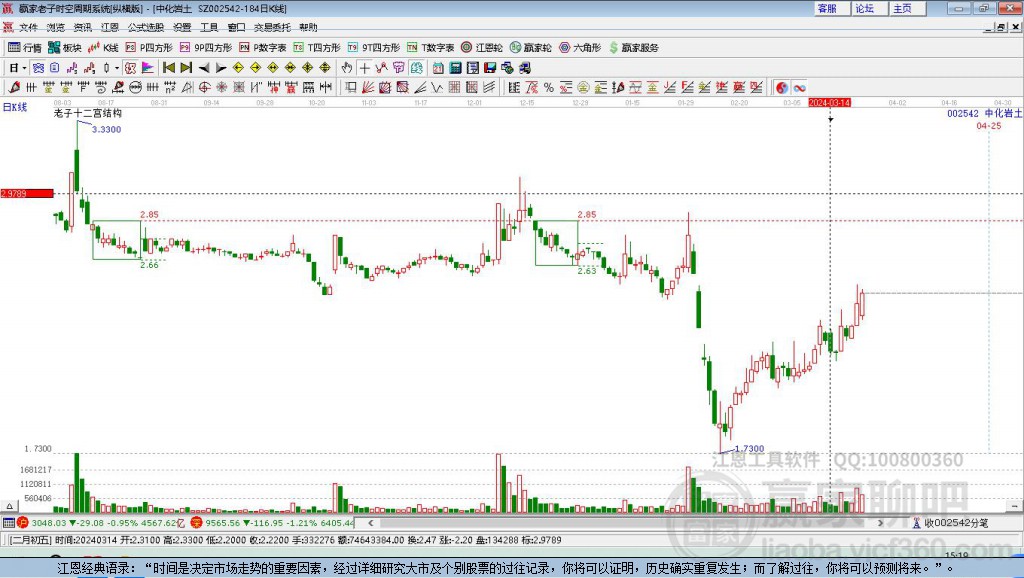This screenshot has width=1024, height=578.
Task: Open 赢家服务 dollar-sign service button
Action: [633, 48]
